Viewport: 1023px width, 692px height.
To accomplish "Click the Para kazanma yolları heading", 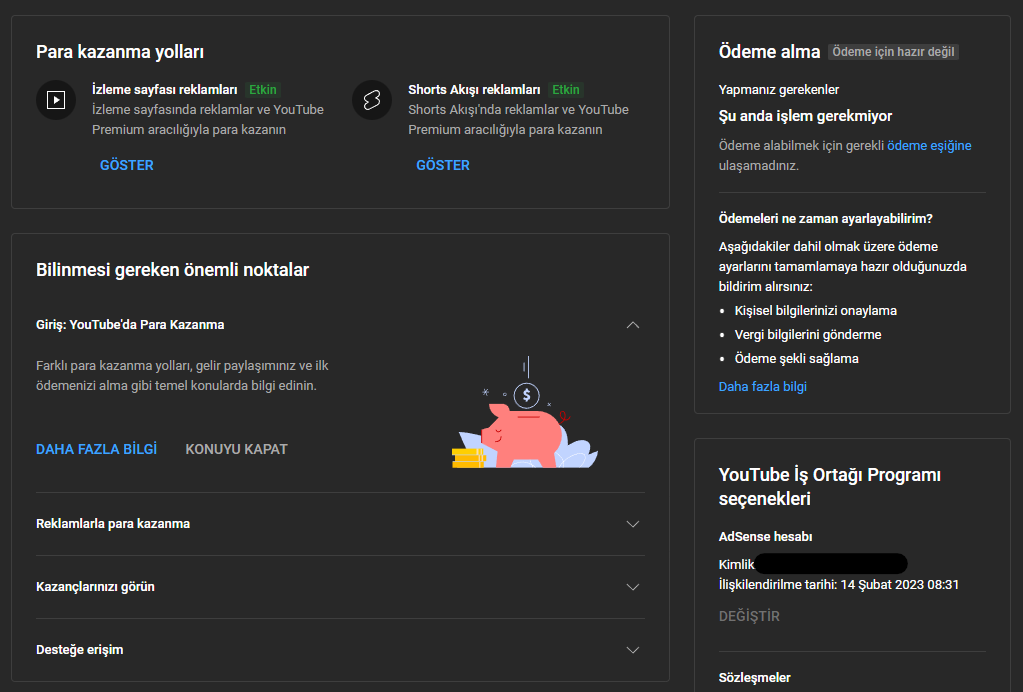I will point(120,52).
